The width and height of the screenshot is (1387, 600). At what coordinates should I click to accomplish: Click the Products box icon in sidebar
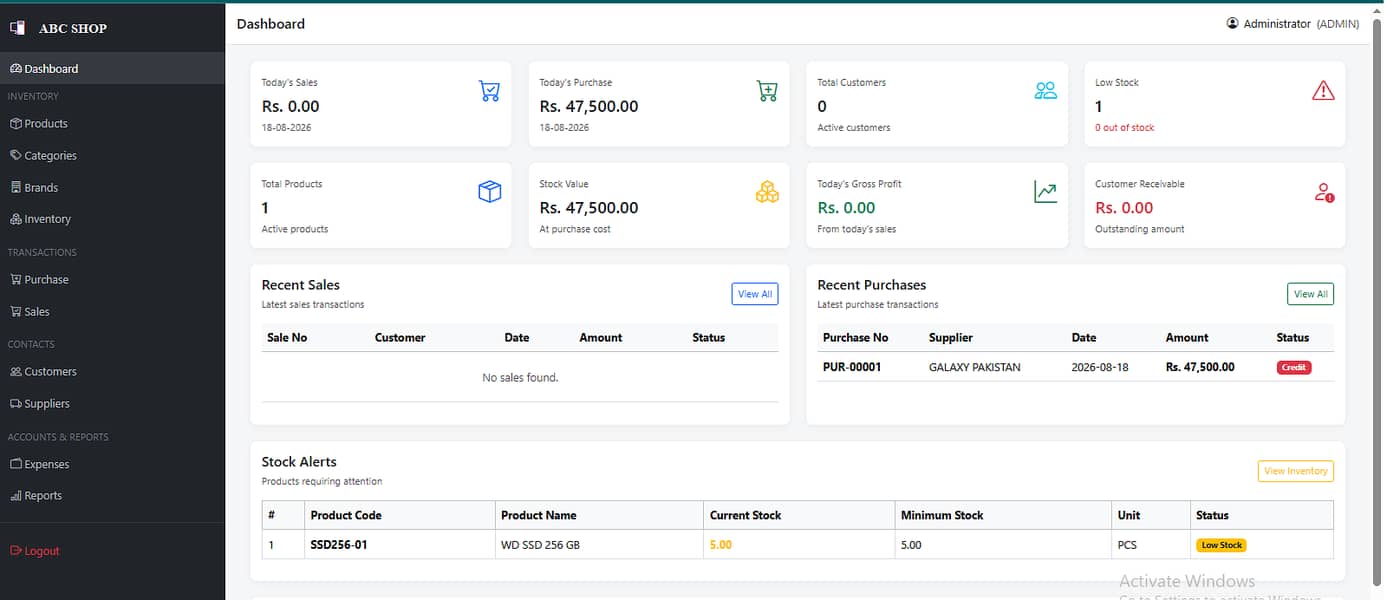coord(16,124)
